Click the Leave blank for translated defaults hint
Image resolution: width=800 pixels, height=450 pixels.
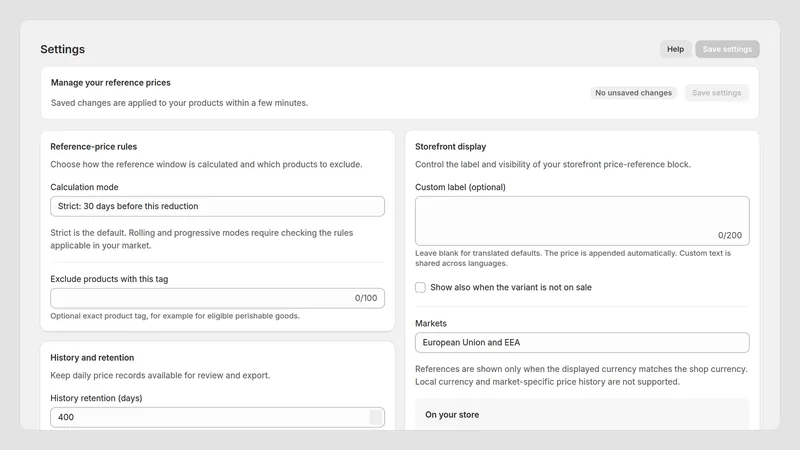[573, 258]
